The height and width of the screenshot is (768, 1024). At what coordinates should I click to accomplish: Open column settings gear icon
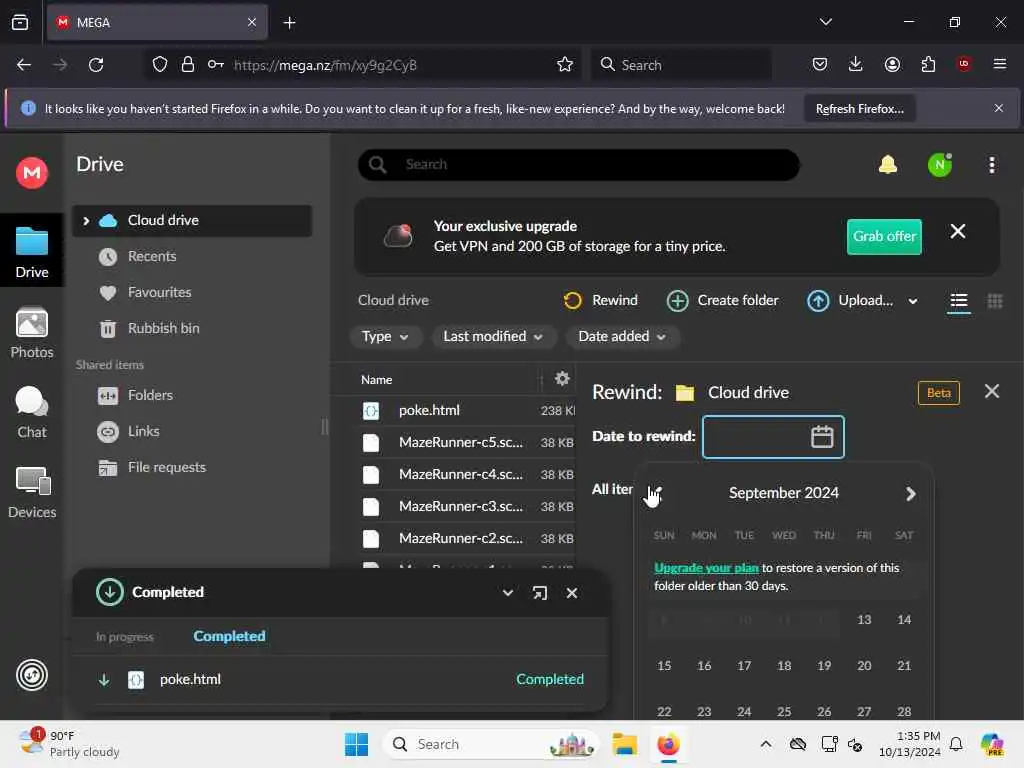click(x=562, y=378)
